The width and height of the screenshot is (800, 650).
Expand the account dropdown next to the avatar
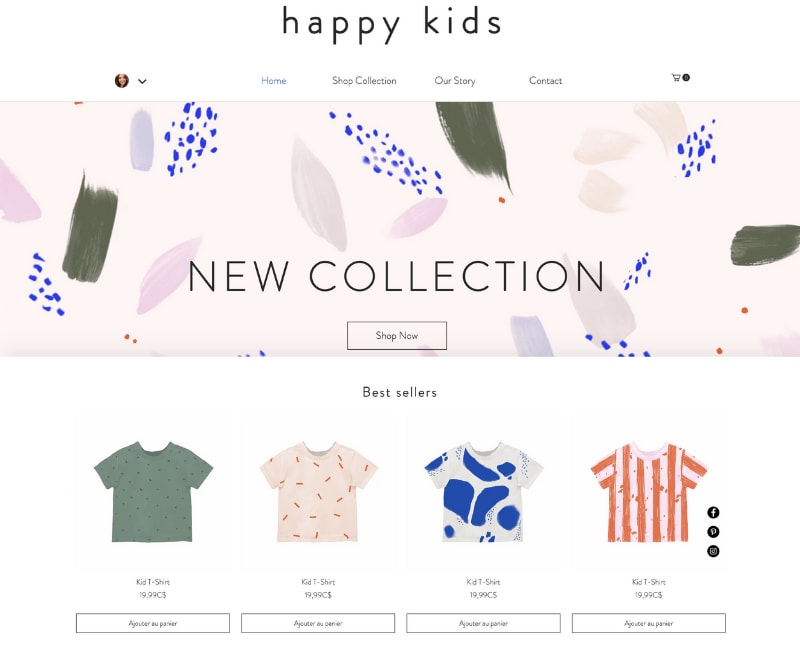(x=142, y=79)
